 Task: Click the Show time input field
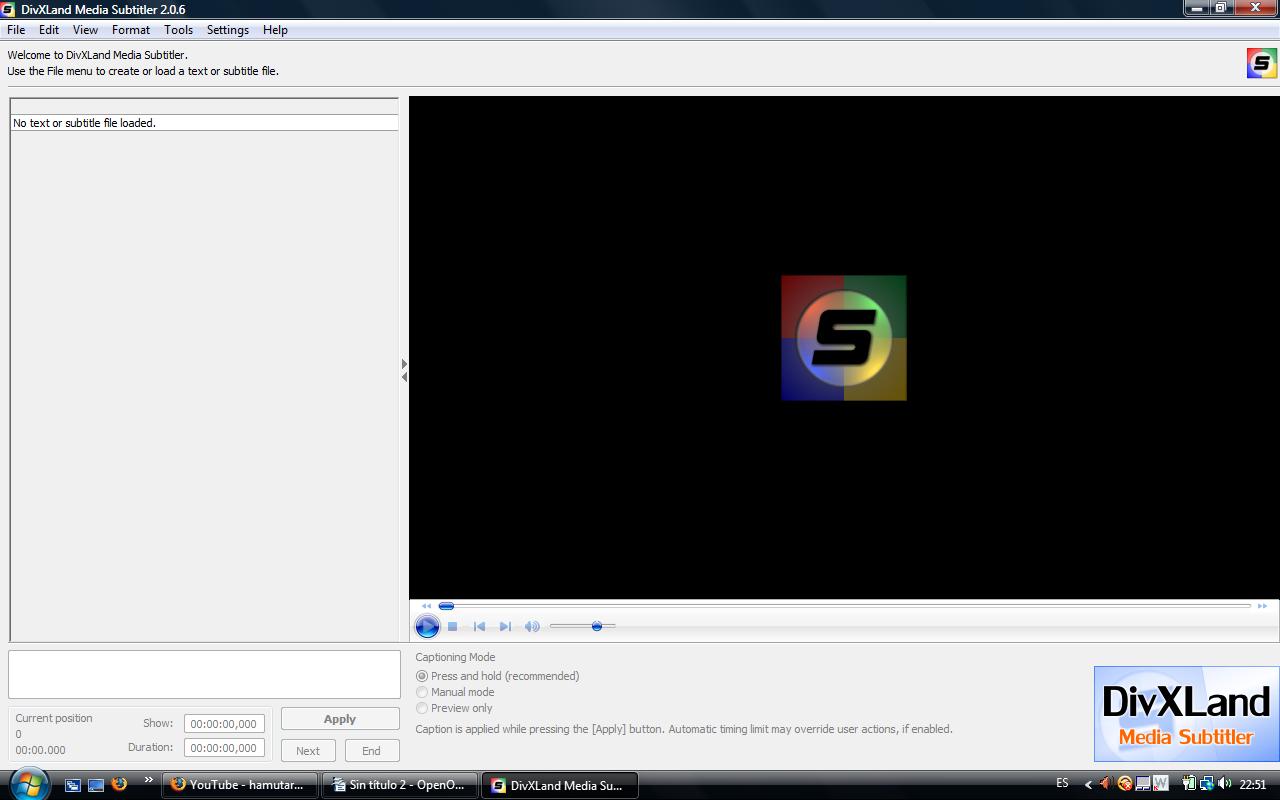[x=224, y=724]
